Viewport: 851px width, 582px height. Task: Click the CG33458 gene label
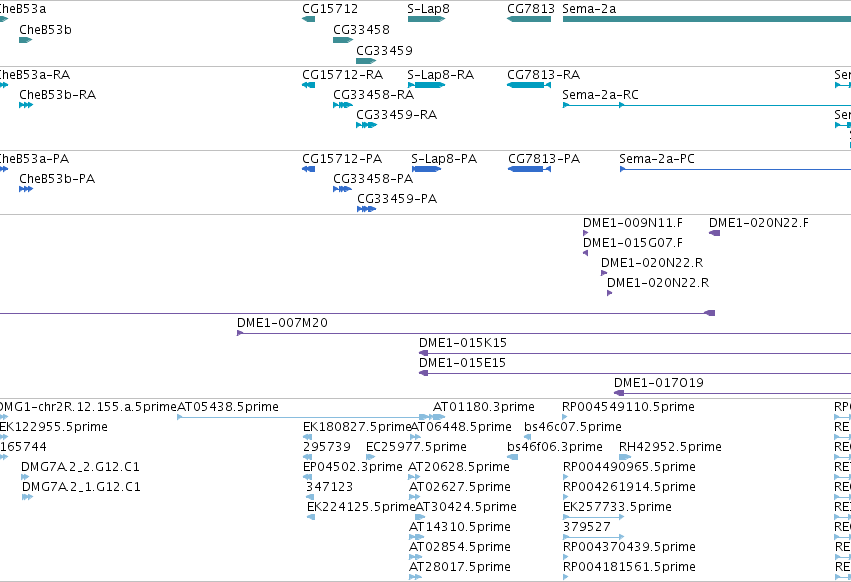(361, 30)
